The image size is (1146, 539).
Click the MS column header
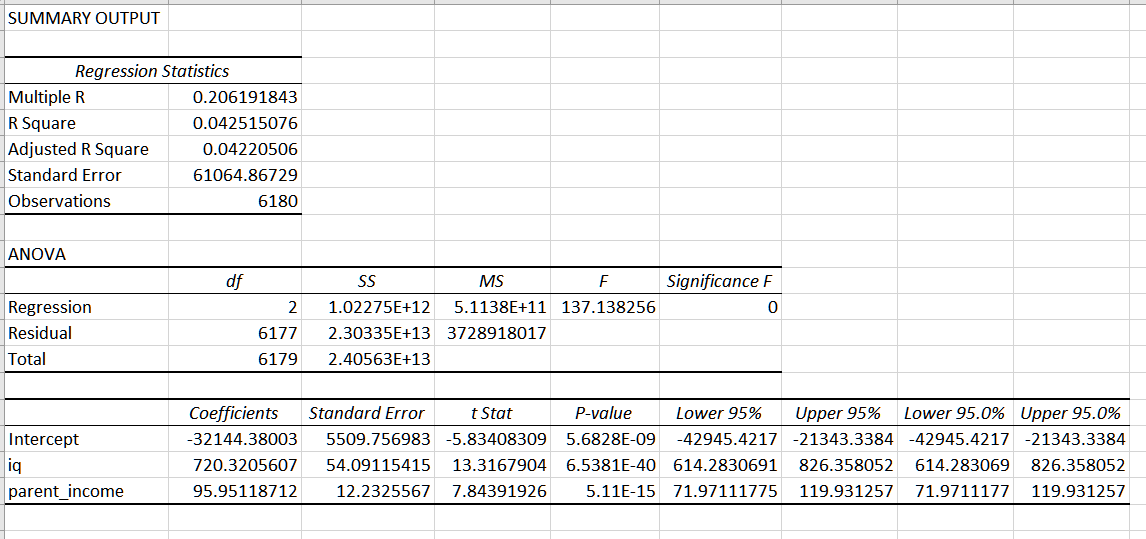tap(493, 281)
